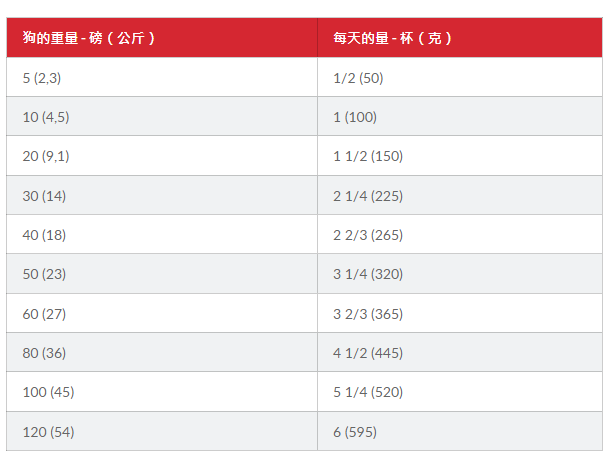612x462 pixels.
Task: Select the 4 1/2 (445) amount cell
Action: point(368,353)
